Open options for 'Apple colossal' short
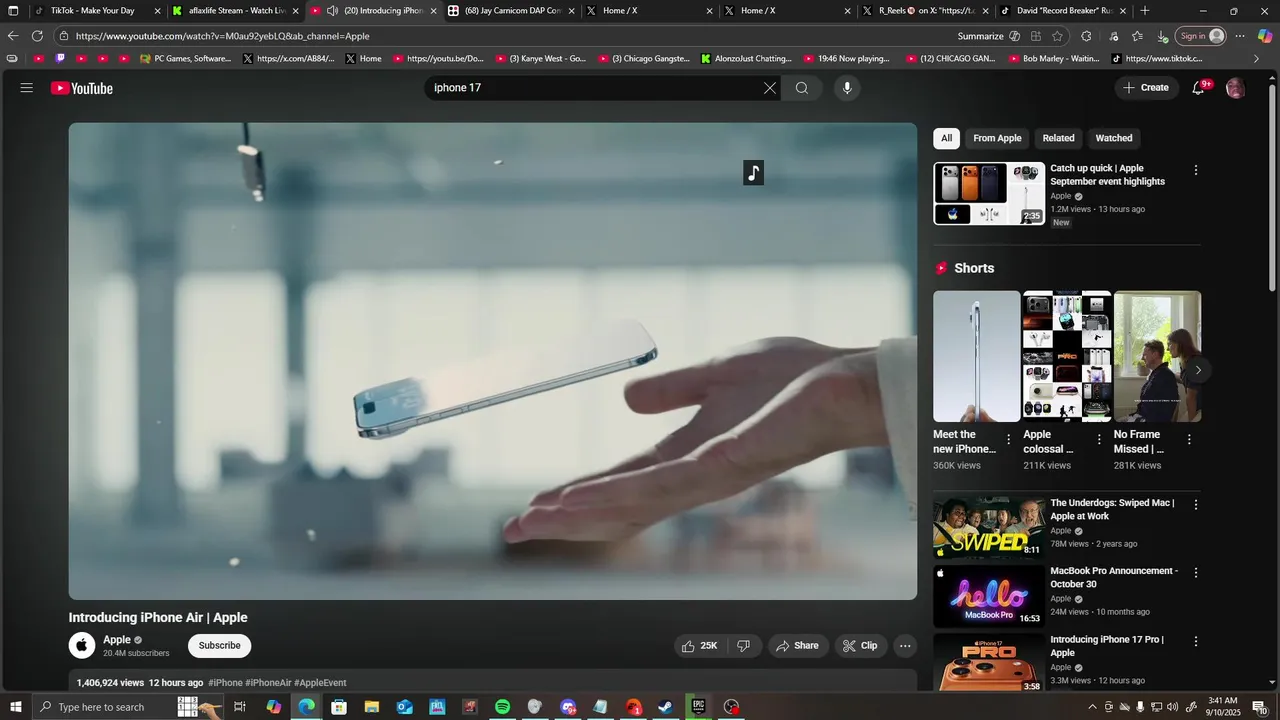Viewport: 1280px width, 720px height. pos(1099,439)
